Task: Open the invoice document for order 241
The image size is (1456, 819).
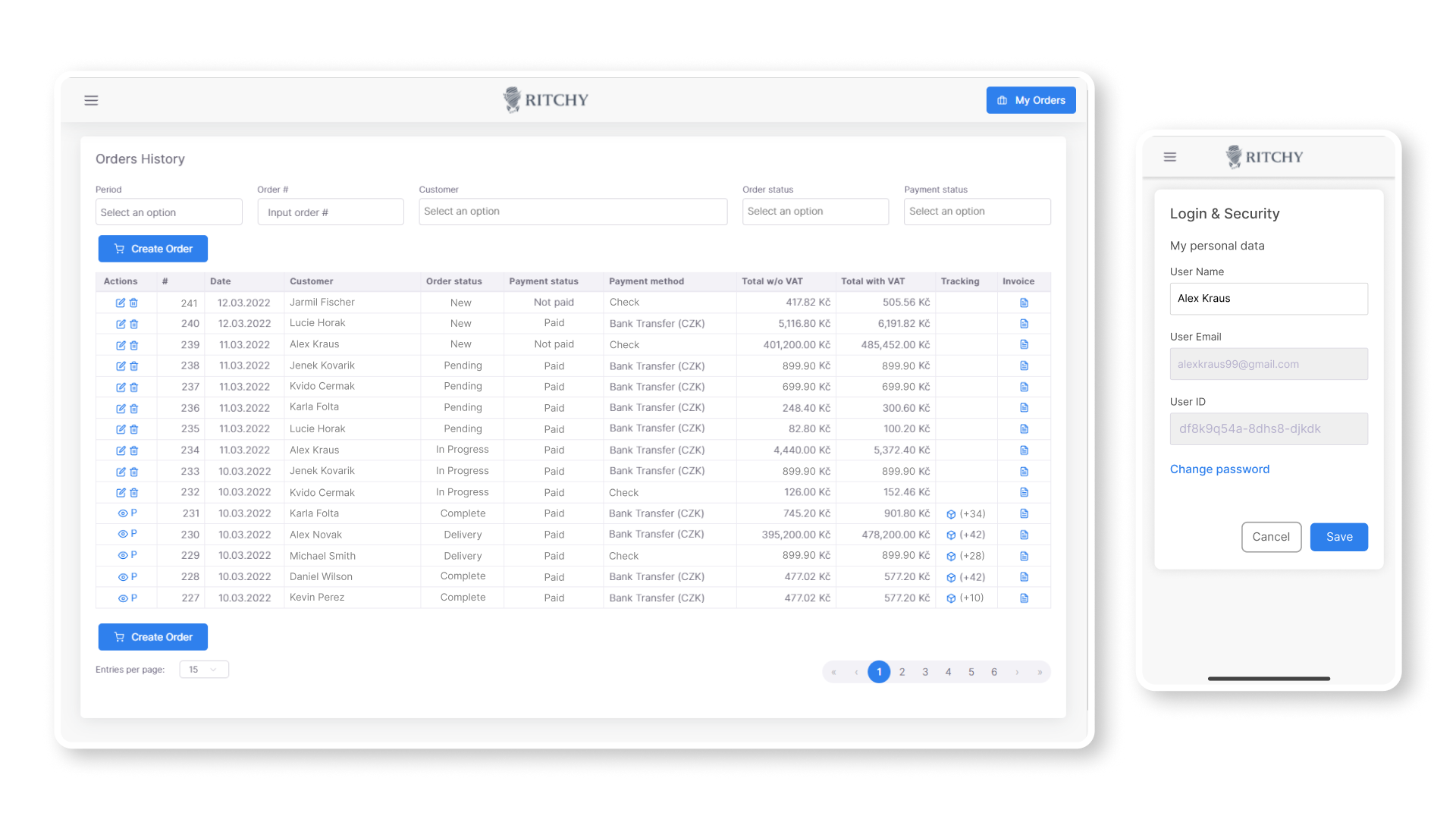Action: point(1024,303)
